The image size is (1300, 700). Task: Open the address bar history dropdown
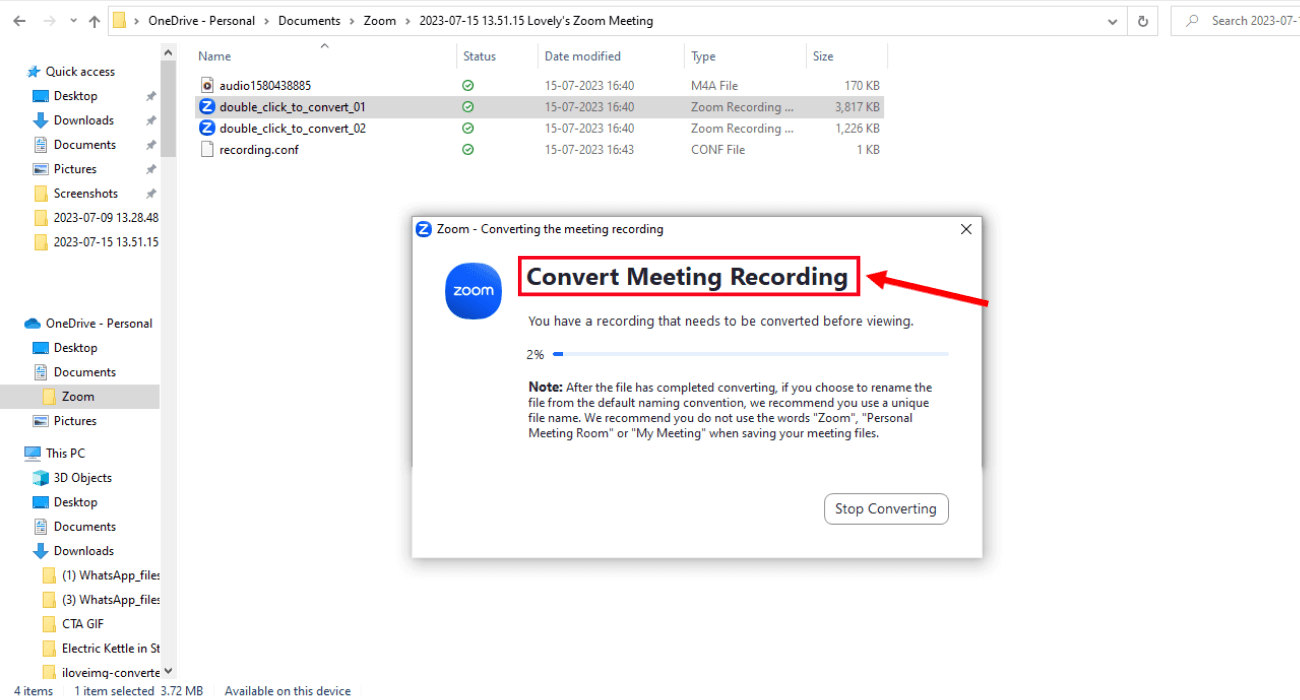pyautogui.click(x=1114, y=21)
